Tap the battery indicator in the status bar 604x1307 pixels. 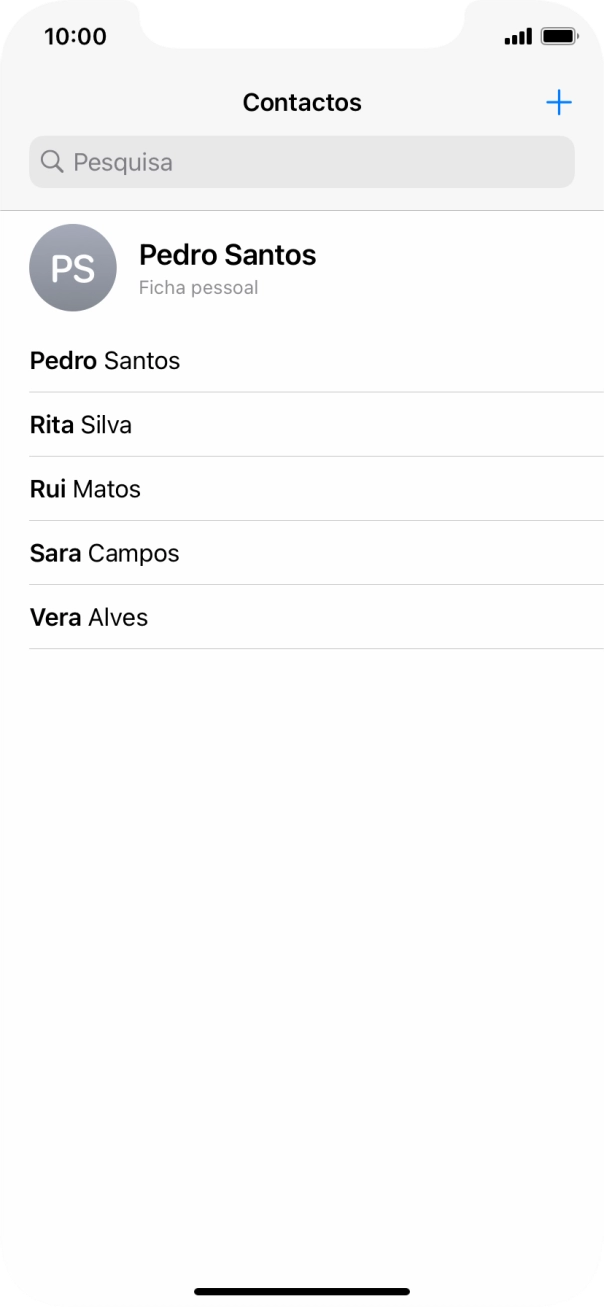[557, 36]
